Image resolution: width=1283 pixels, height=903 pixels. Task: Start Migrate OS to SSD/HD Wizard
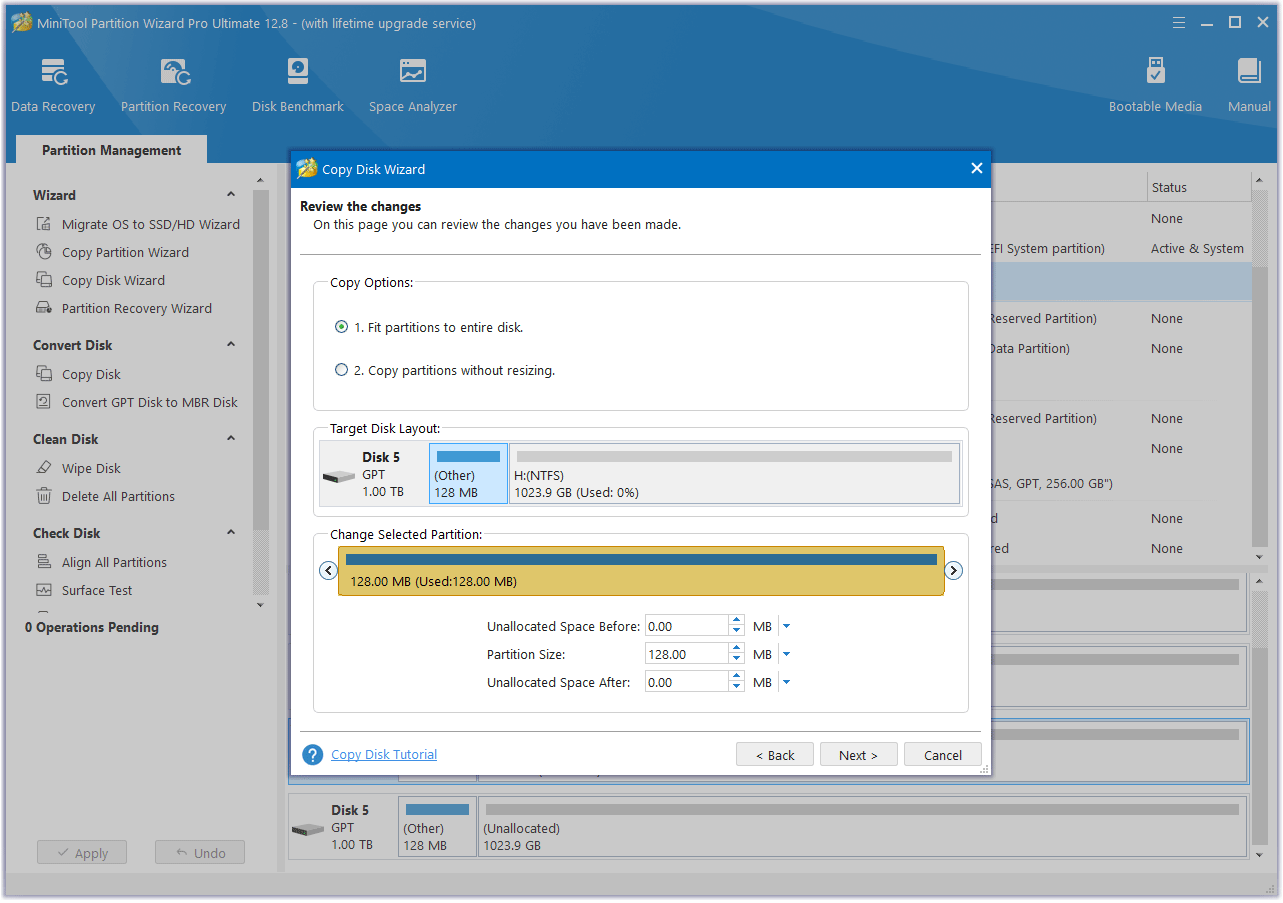(x=138, y=224)
